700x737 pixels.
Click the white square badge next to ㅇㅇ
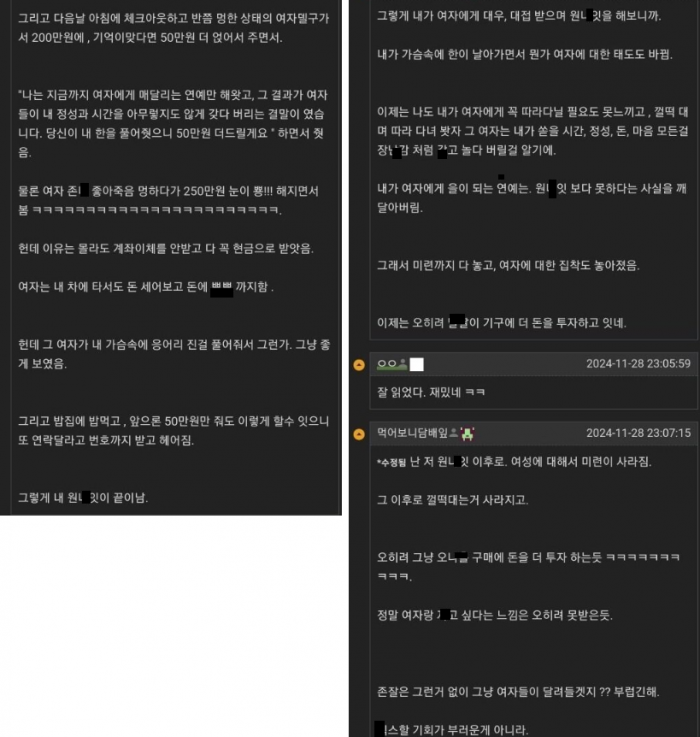(417, 364)
